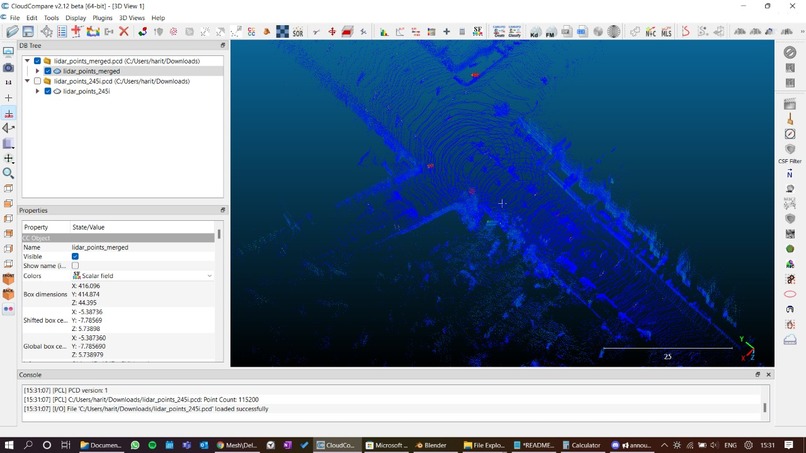Click the red Cross Section tool icon
The height and width of the screenshot is (453, 806).
(347, 32)
